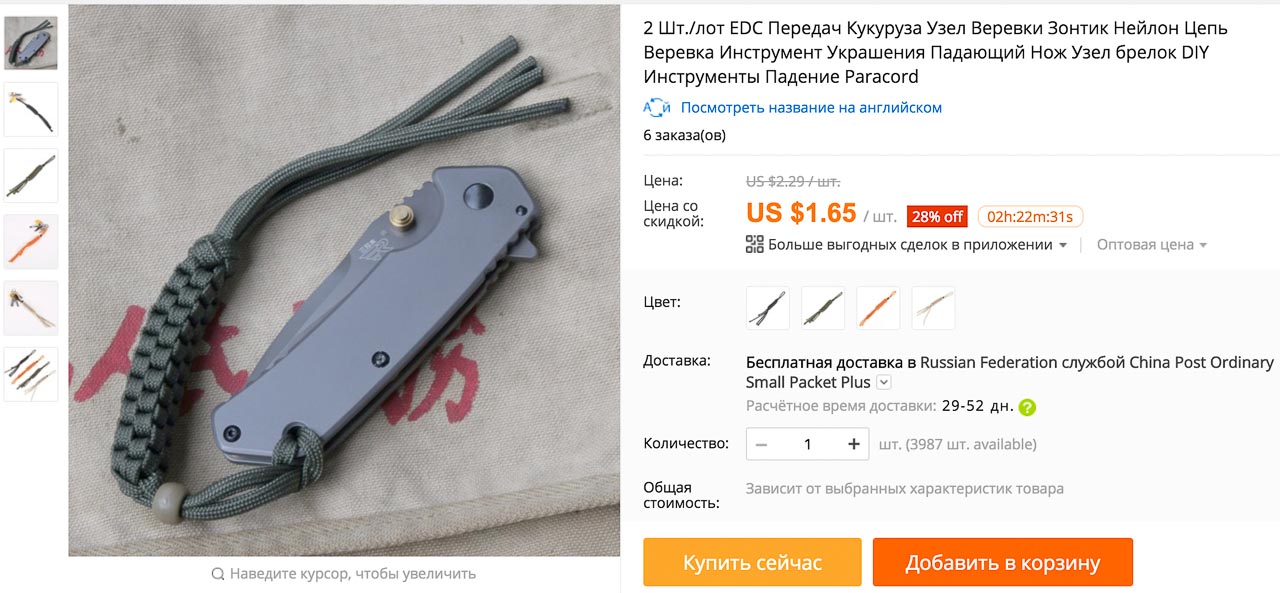Viewport: 1280px width, 593px height.
Task: Expand shipping method dropdown after Small Packet Plus
Action: click(x=883, y=383)
